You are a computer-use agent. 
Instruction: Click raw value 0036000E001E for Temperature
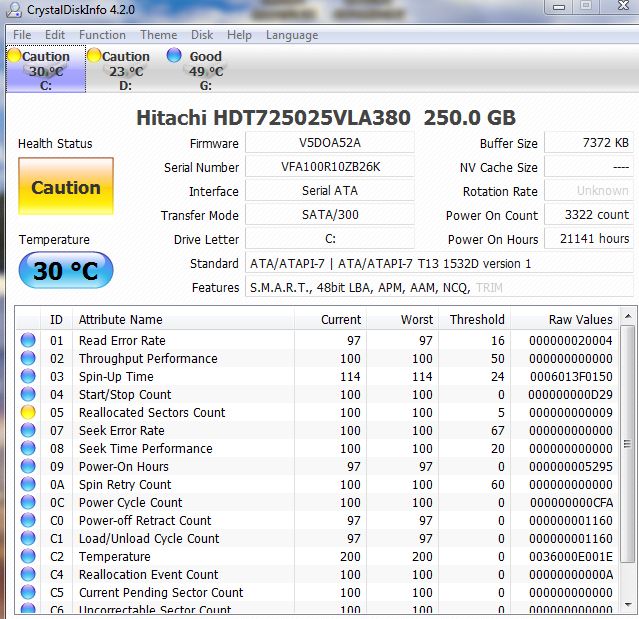coord(571,556)
